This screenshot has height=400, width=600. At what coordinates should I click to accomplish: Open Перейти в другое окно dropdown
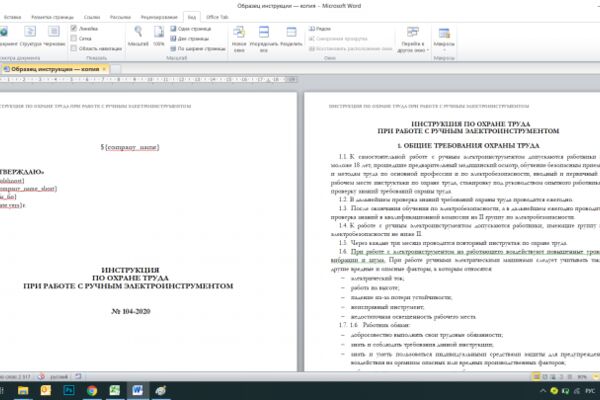click(412, 39)
